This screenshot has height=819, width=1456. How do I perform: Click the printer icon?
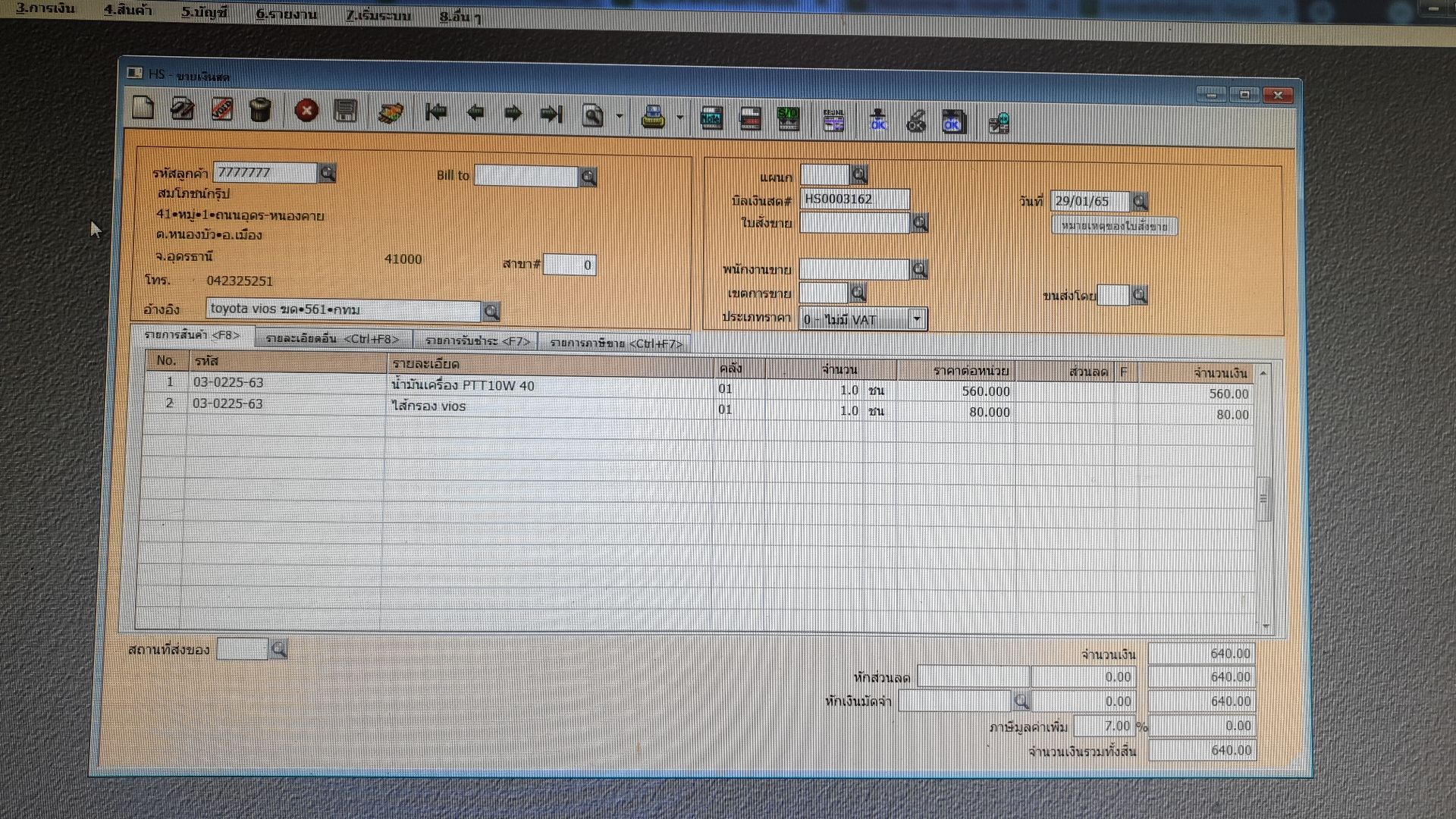[653, 118]
